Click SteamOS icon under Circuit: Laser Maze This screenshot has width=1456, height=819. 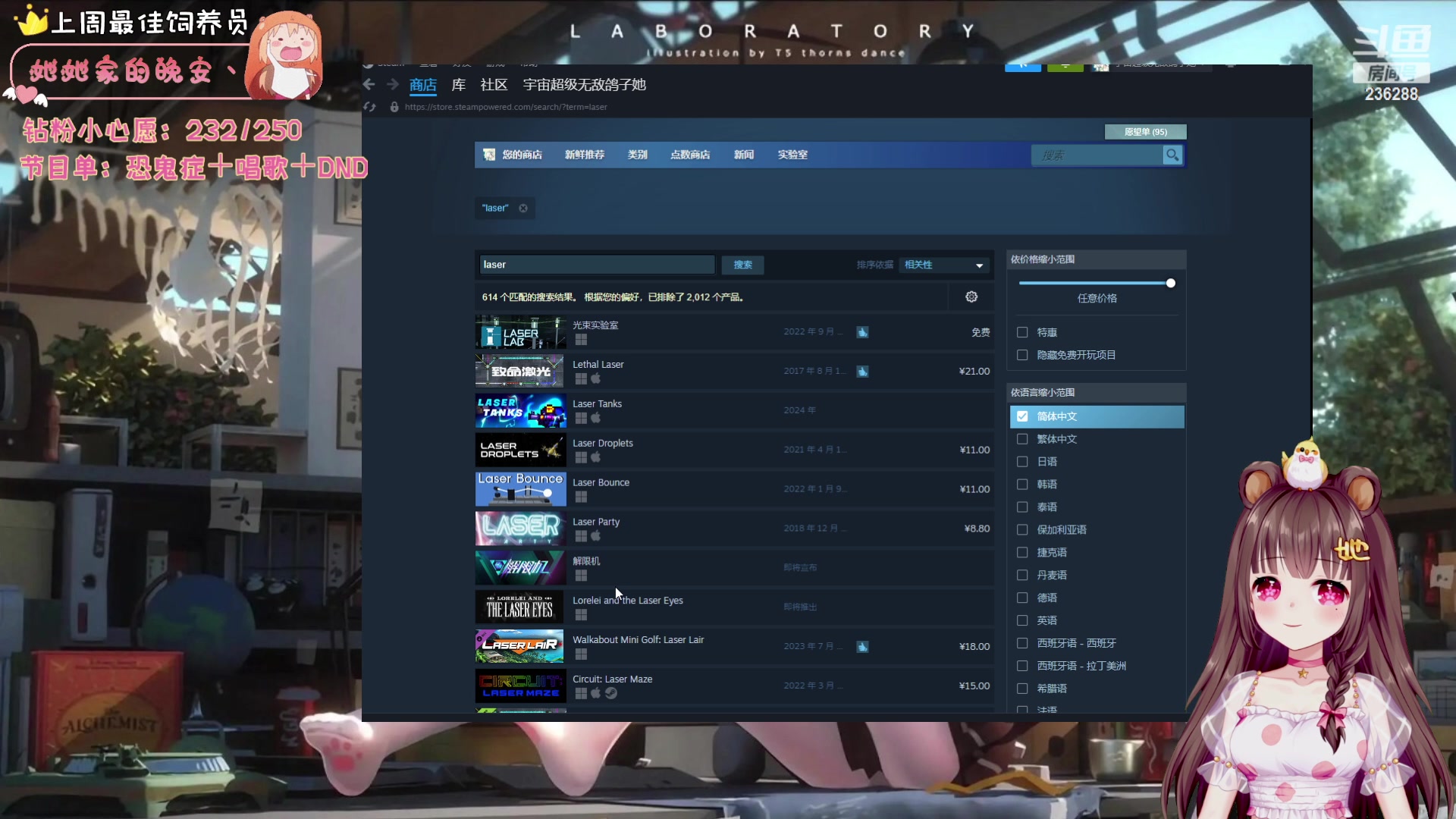pyautogui.click(x=611, y=693)
